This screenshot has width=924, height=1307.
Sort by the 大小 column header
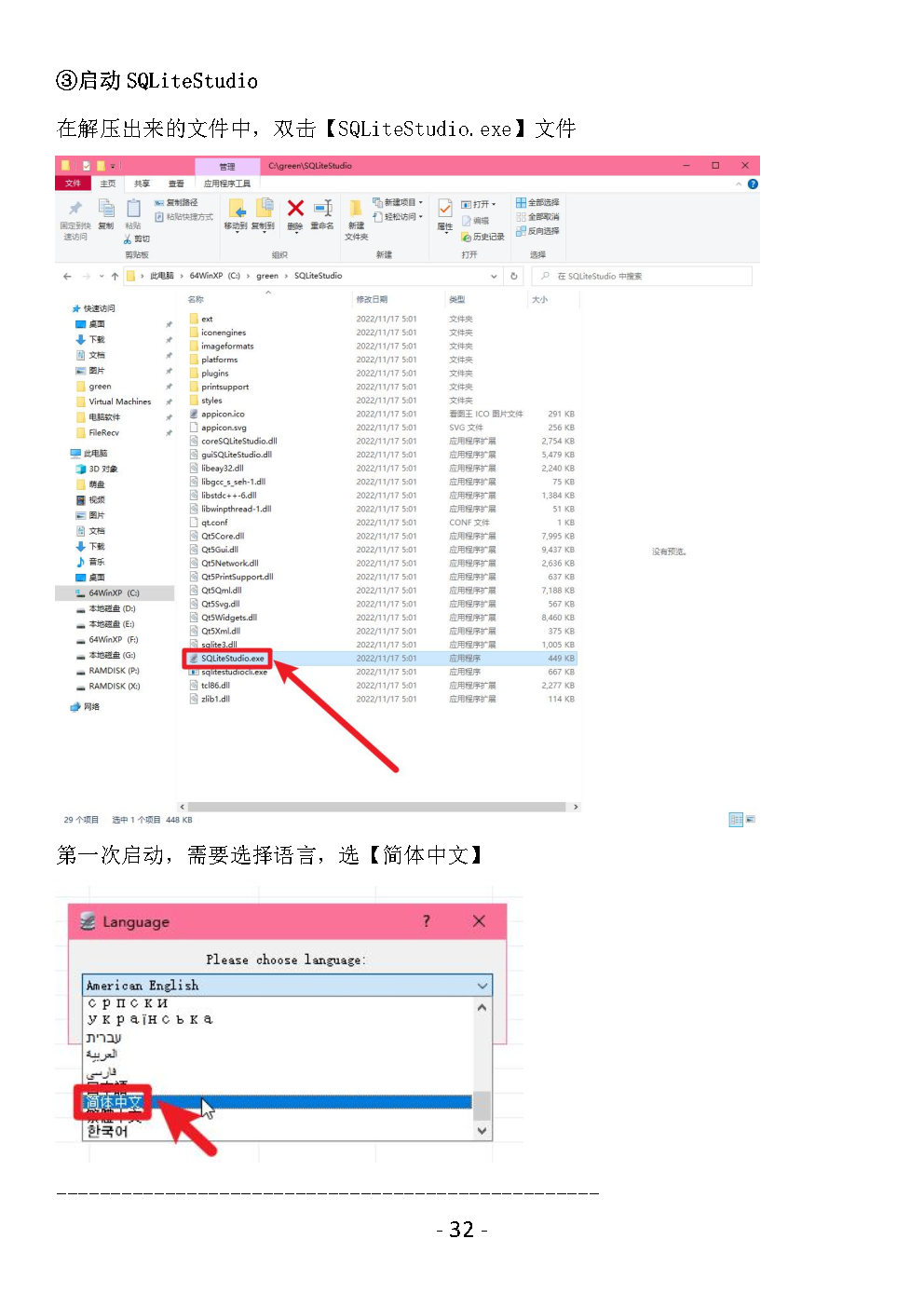539,300
